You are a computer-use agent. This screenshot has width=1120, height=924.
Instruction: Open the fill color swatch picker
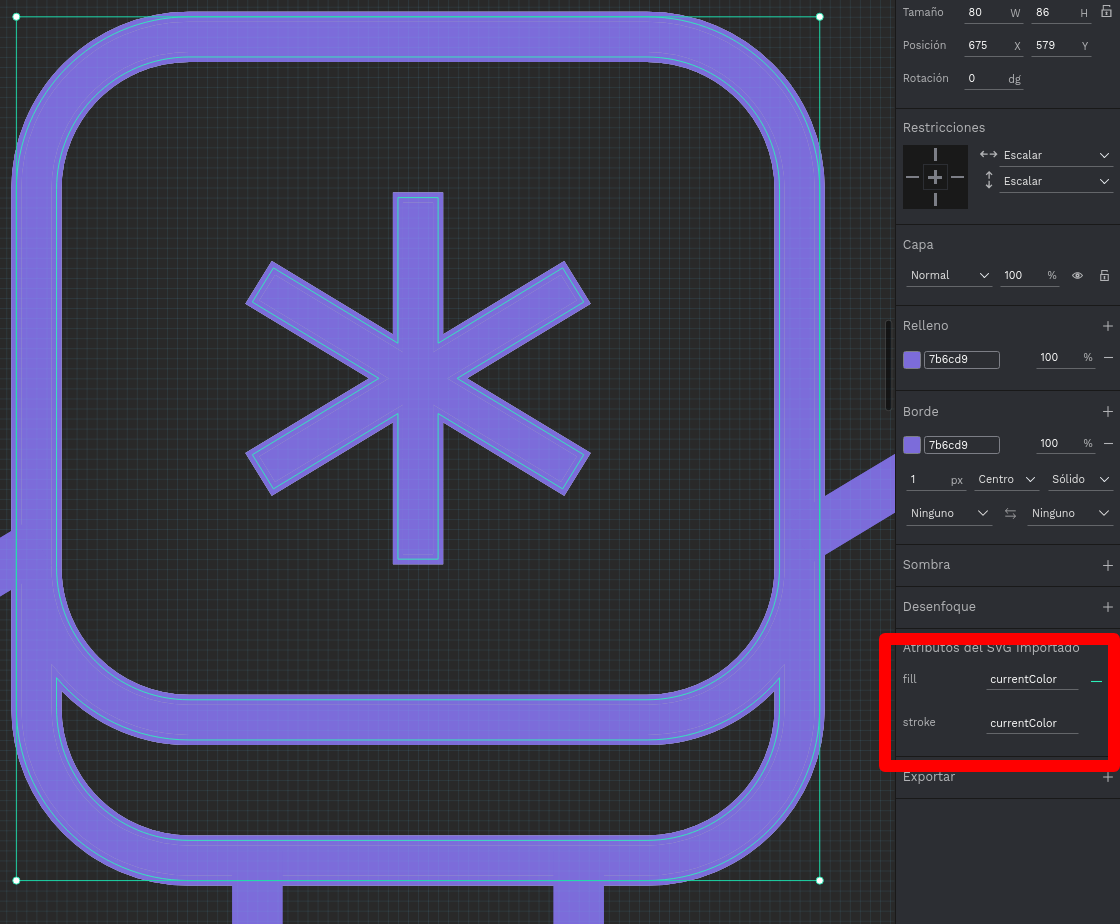[x=911, y=359]
